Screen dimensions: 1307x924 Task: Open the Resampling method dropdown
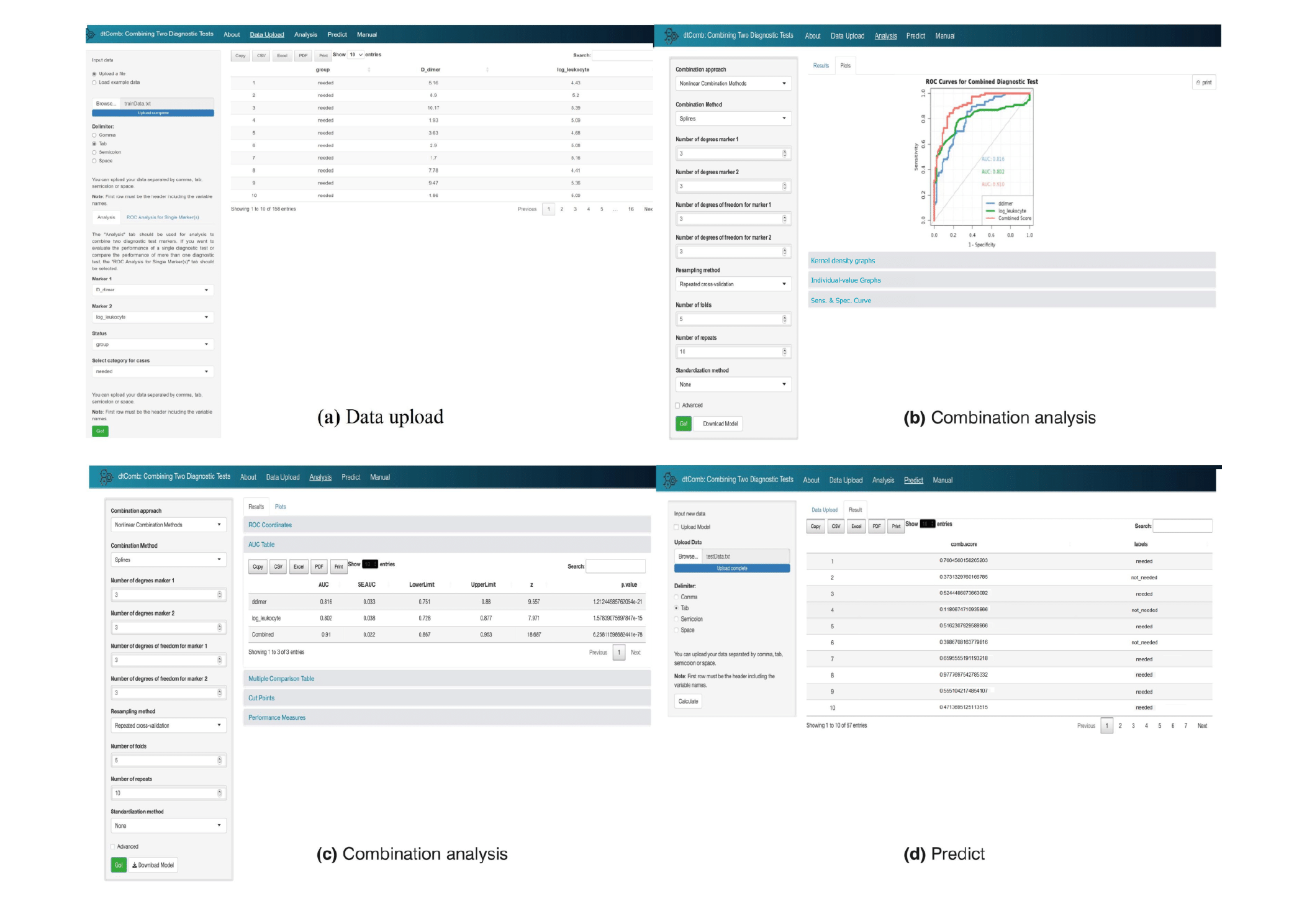click(733, 284)
